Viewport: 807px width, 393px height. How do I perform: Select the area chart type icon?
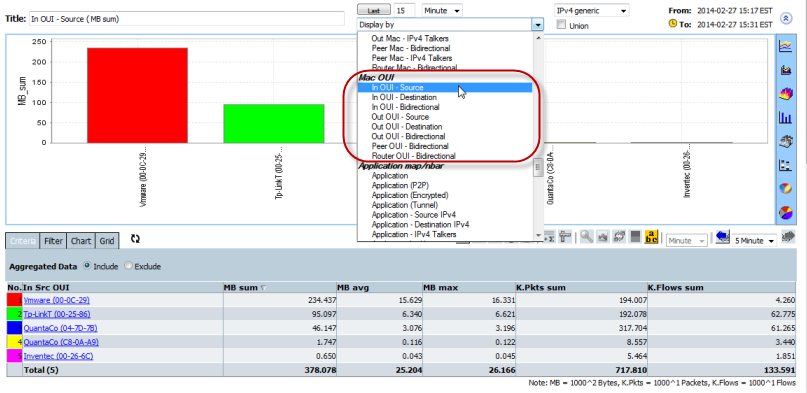(x=785, y=70)
